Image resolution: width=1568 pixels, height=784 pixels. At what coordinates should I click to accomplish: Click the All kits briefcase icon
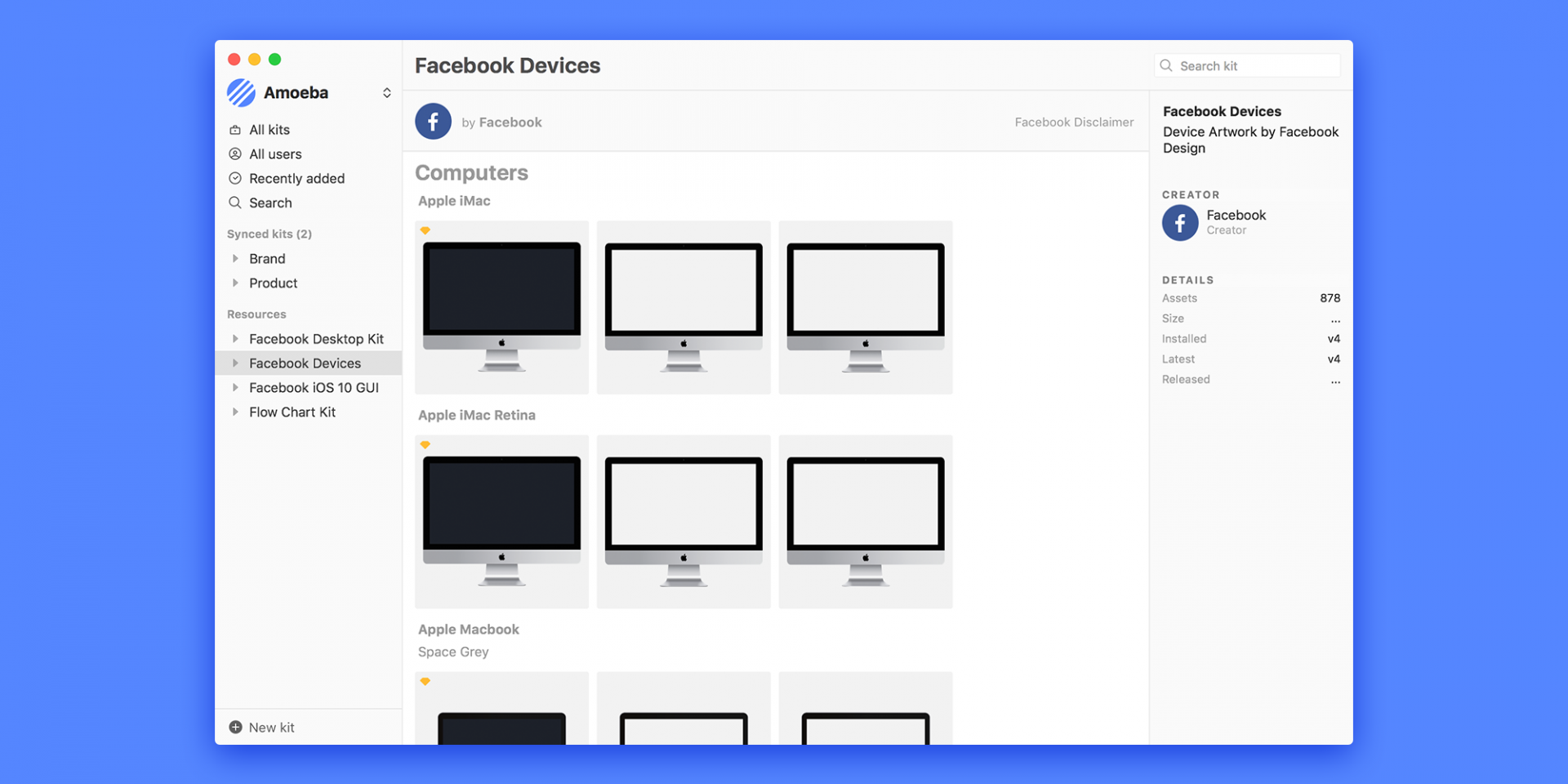(235, 130)
